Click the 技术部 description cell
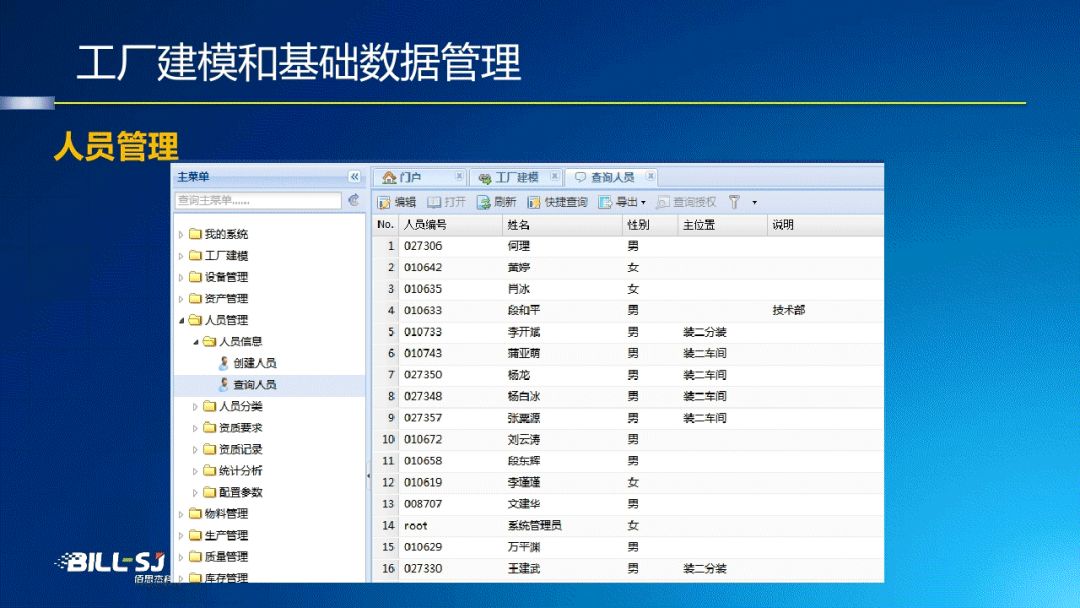Screen dimensions: 1080x608 point(789,311)
